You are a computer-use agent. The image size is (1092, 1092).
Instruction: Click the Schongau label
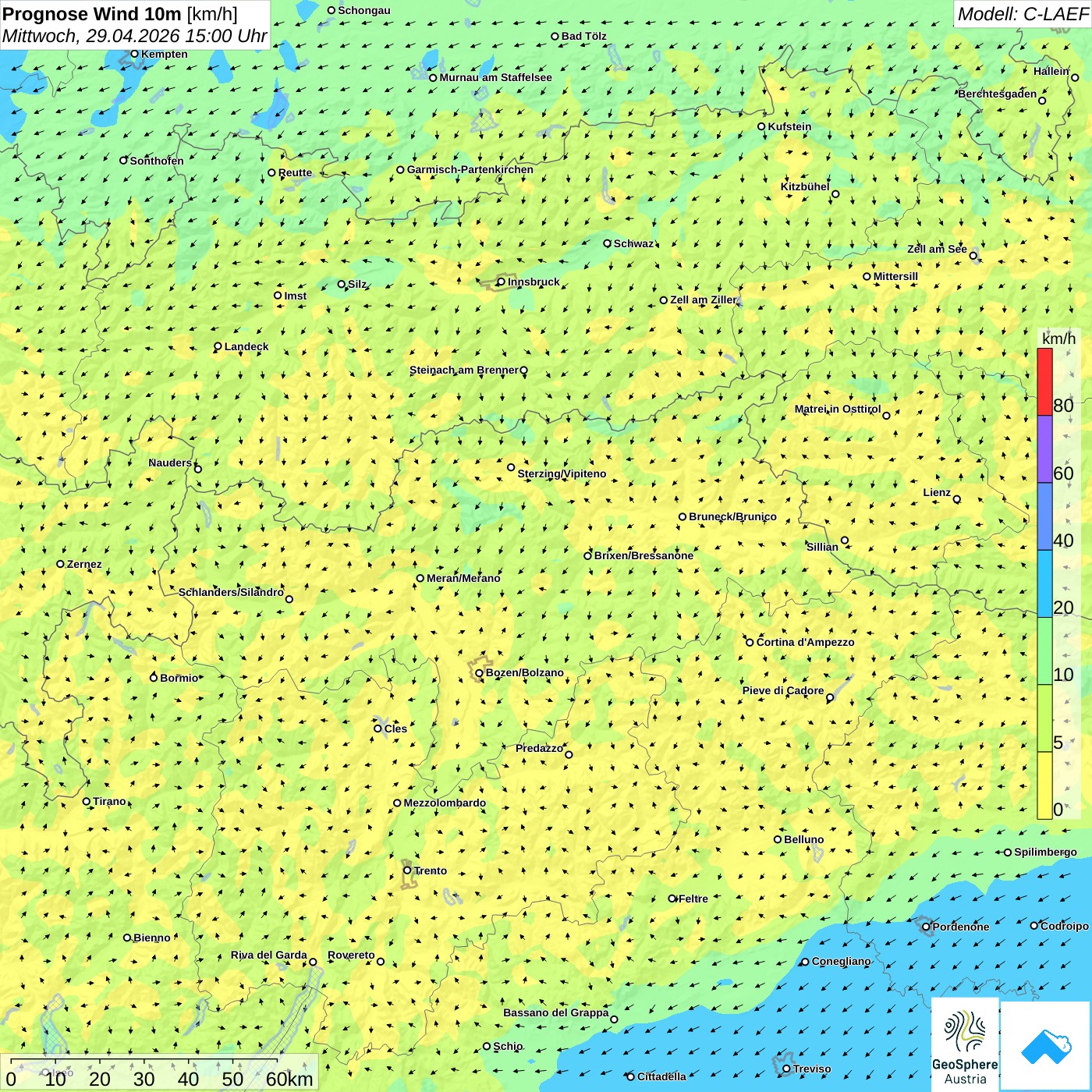pos(363,10)
